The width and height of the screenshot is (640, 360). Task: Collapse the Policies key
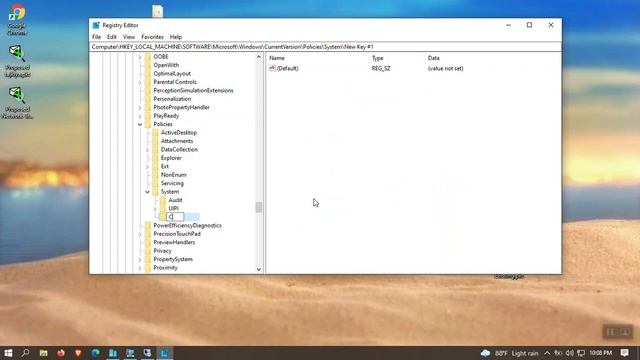140,124
